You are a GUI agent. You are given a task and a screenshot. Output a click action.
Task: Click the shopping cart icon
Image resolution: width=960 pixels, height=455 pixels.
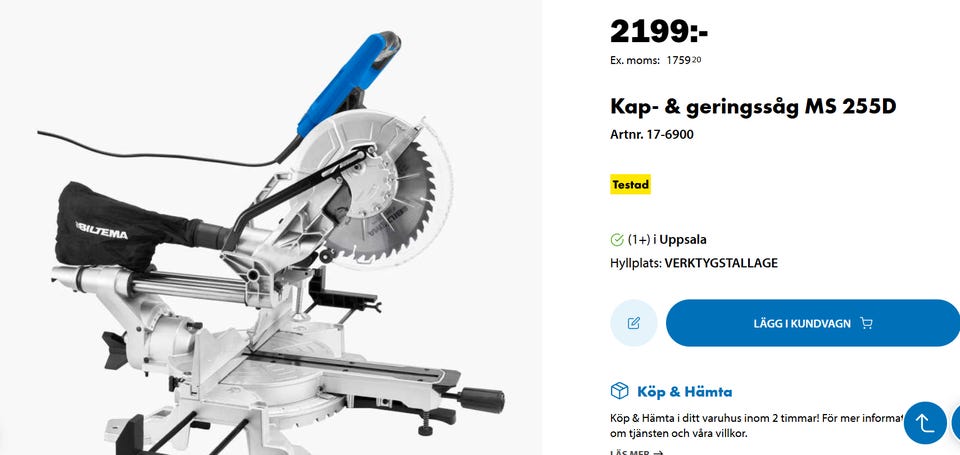point(866,323)
